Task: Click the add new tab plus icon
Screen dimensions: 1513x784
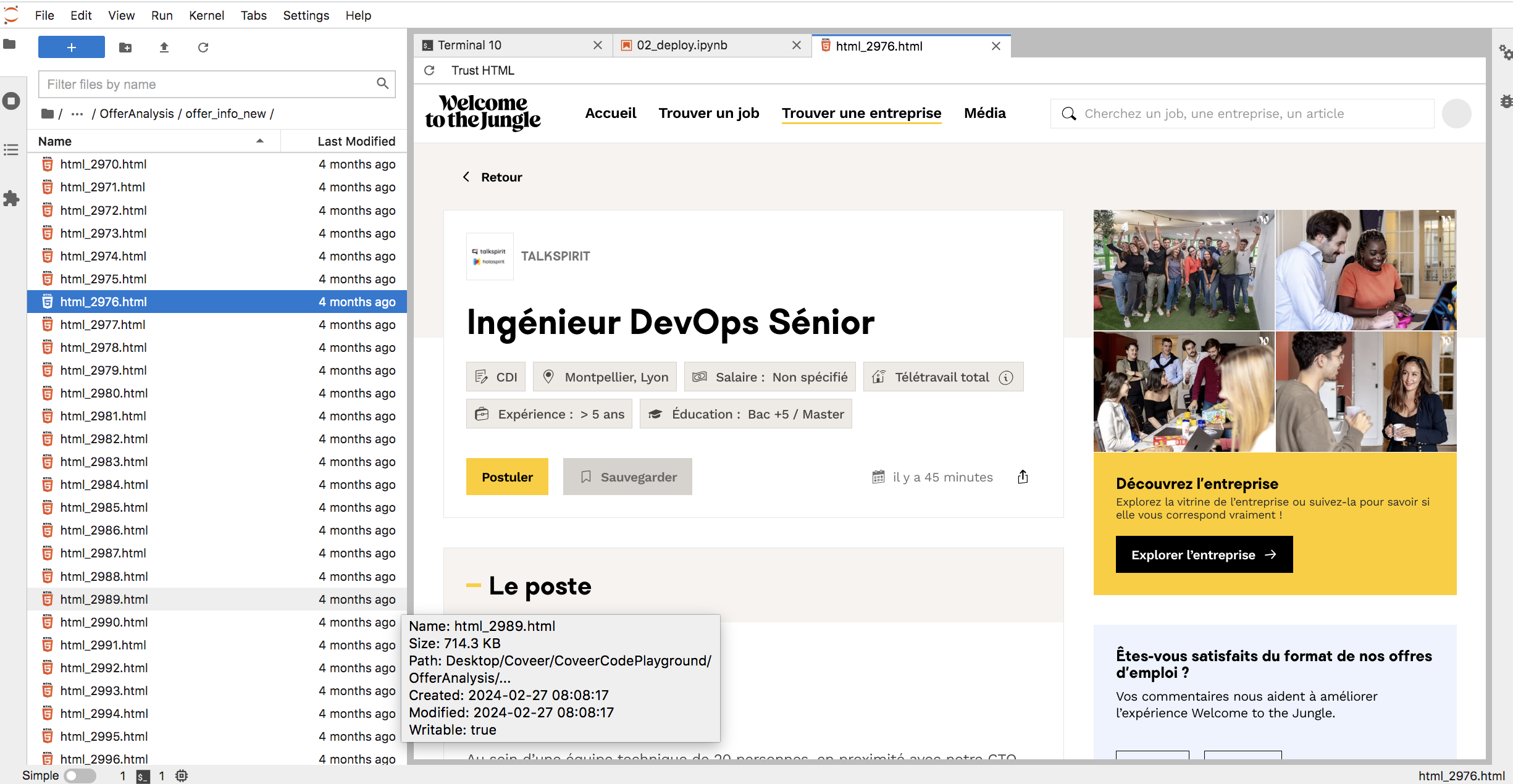Action: (x=71, y=46)
